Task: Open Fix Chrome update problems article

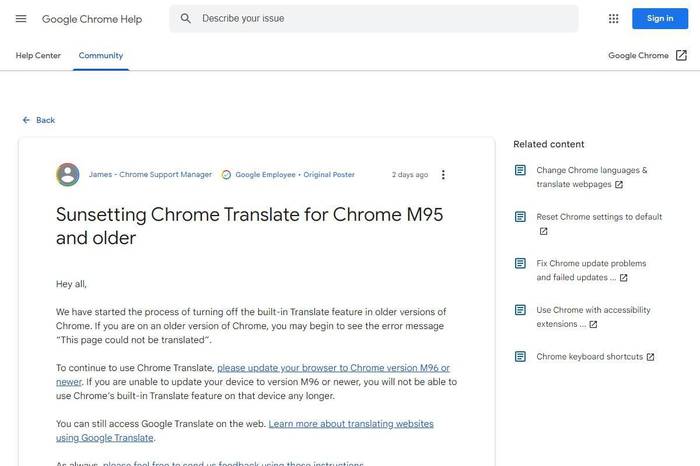Action: click(x=591, y=270)
